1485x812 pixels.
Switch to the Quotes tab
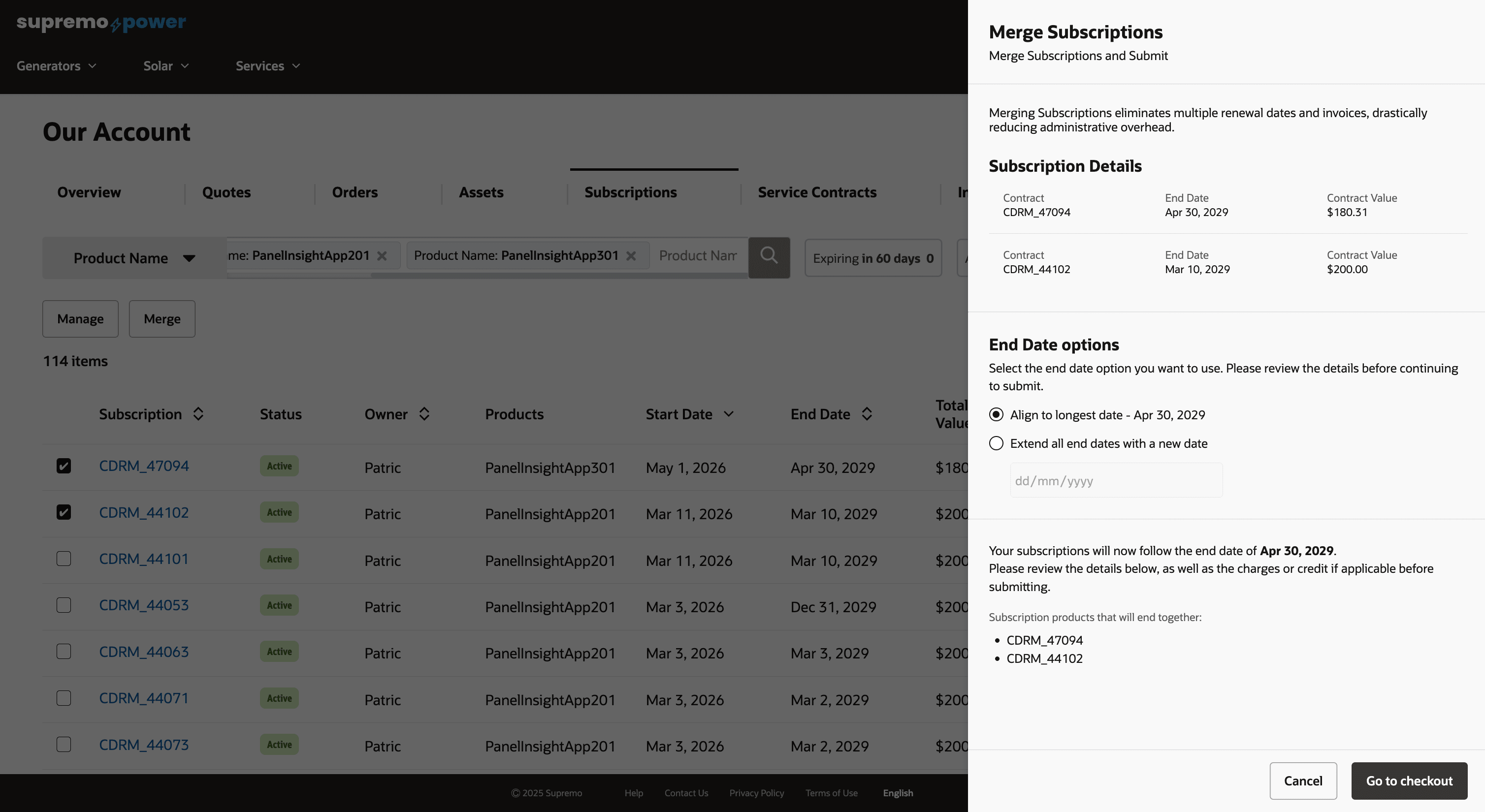pyautogui.click(x=226, y=192)
